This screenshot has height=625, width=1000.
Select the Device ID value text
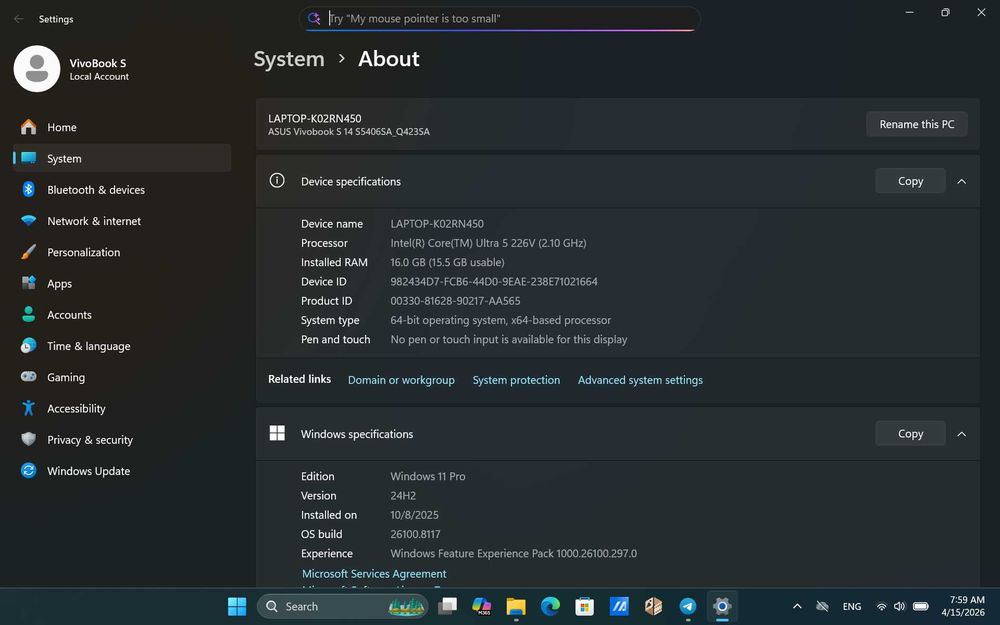494,281
